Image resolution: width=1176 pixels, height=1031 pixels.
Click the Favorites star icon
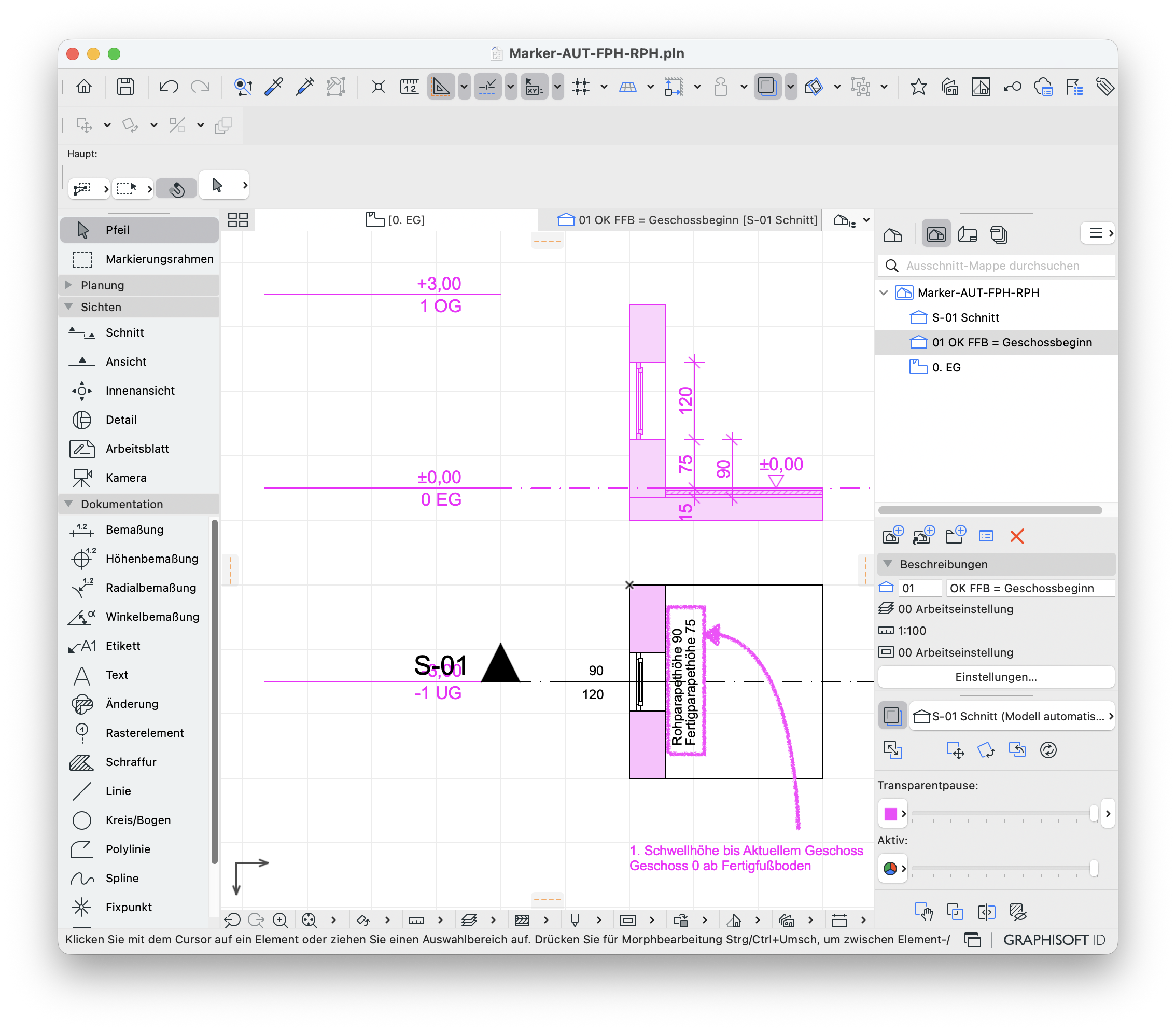[918, 87]
